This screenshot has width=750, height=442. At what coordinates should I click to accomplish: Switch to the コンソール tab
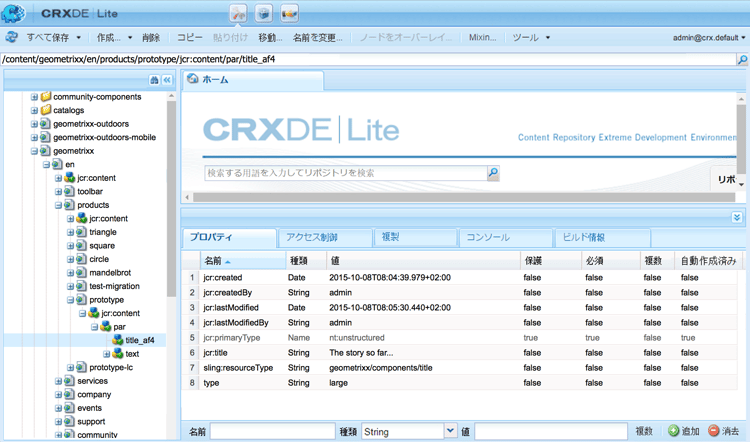[x=506, y=237]
